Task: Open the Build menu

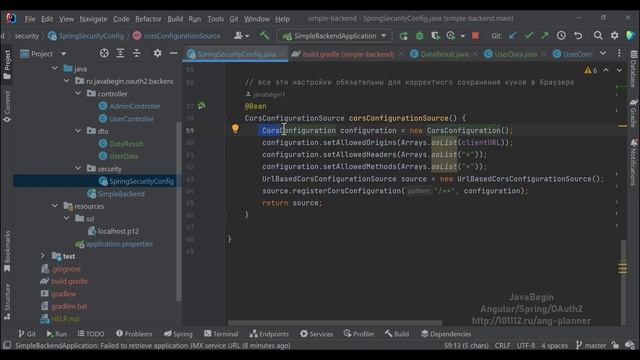Action: (x=175, y=19)
